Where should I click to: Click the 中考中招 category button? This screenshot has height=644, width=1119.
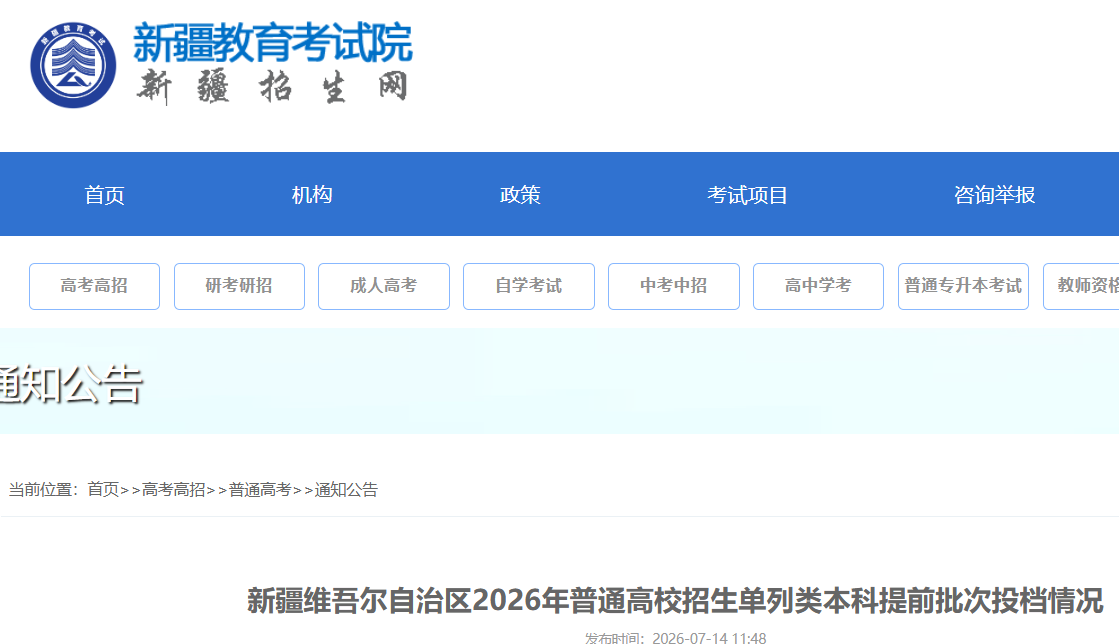(674, 286)
